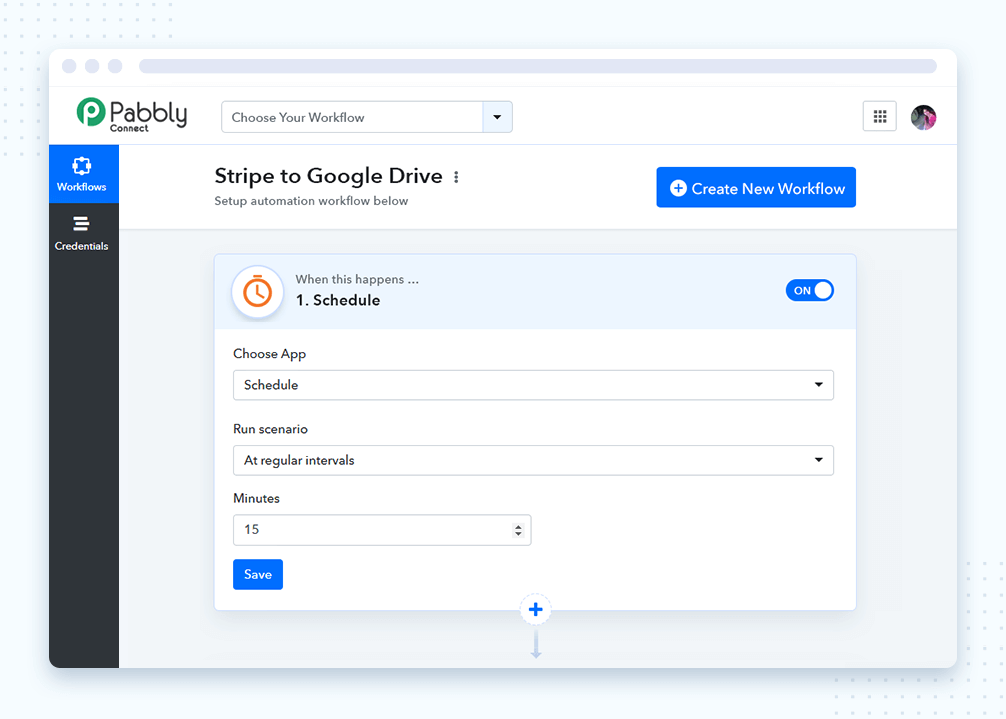Expand the Choose Your Workflow dropdown arrow
The height and width of the screenshot is (719, 1006).
coord(497,117)
